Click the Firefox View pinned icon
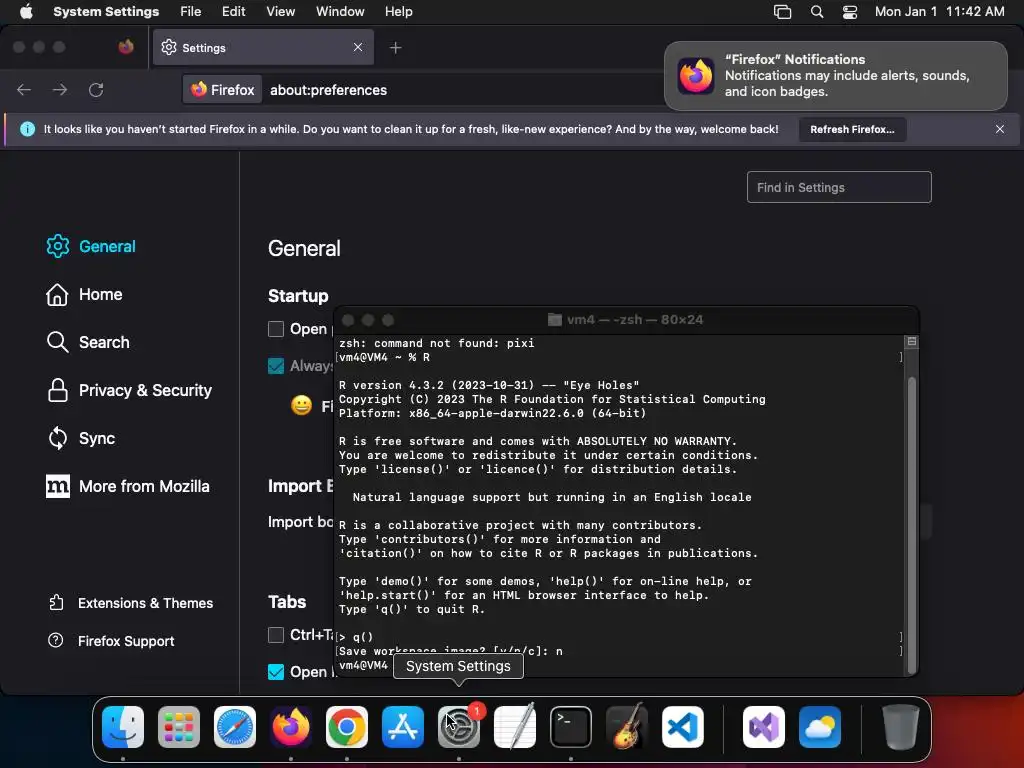Screen dimensions: 1024x768 click(126, 47)
